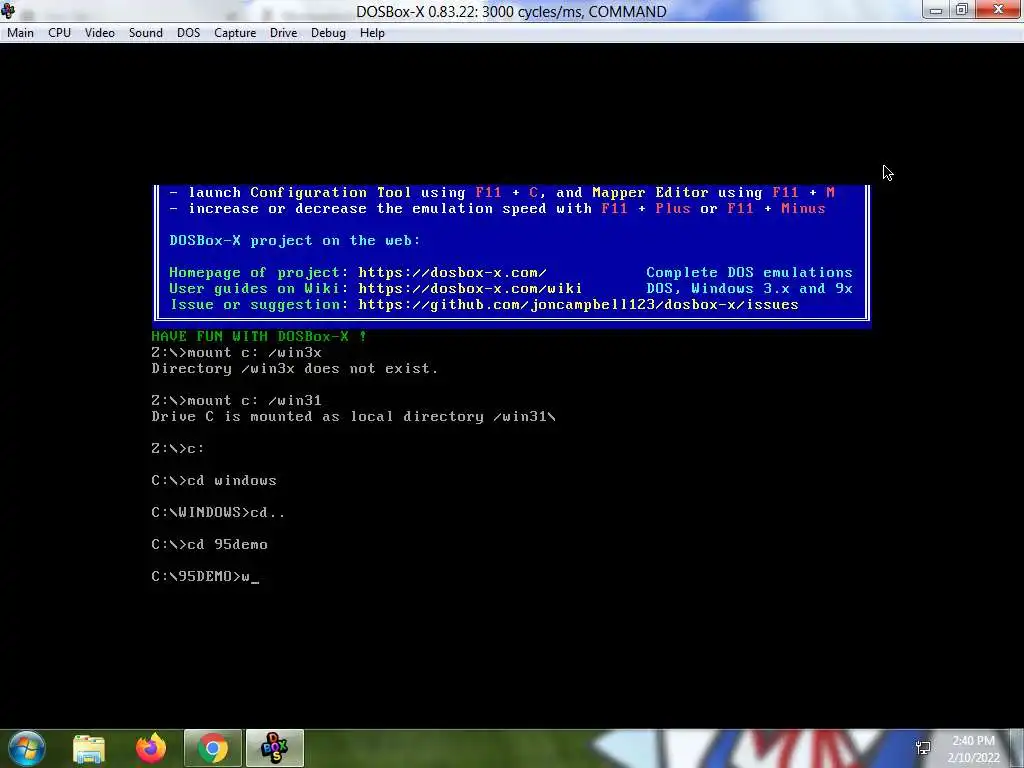
Task: Click the https://dosbox-x.com/ homepage URL
Action: 452,272
